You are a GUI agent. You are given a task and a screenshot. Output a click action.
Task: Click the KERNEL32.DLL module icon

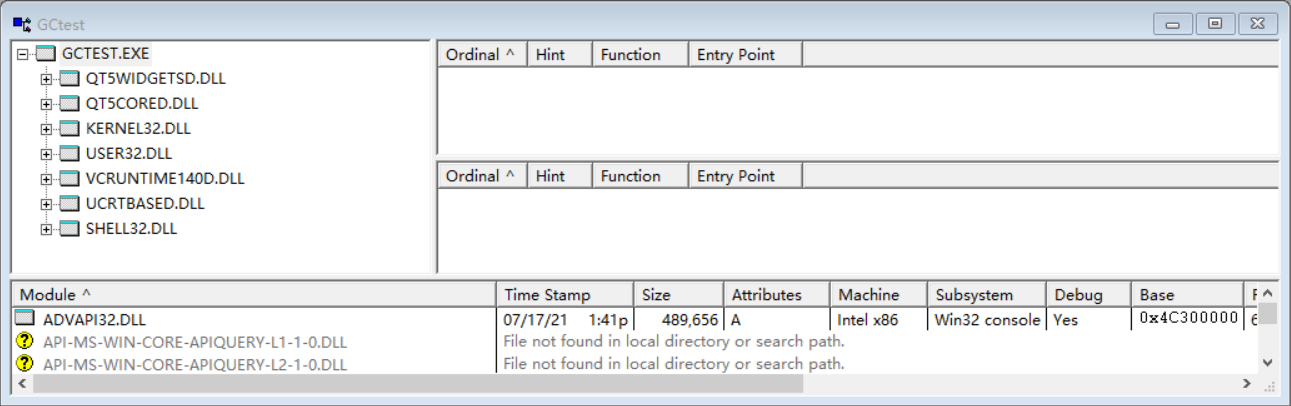click(x=69, y=128)
